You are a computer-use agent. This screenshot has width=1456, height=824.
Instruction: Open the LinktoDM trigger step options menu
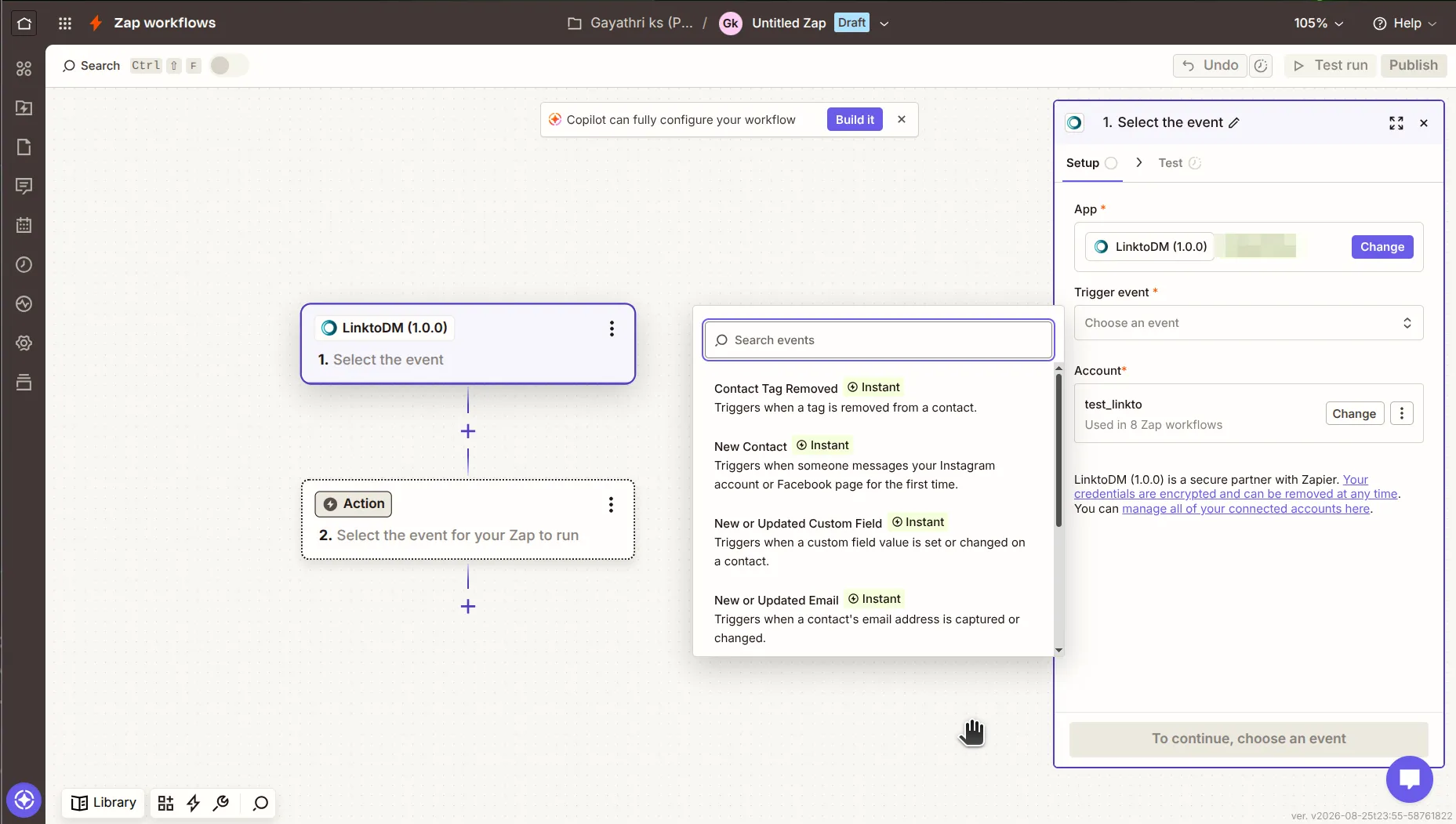pyautogui.click(x=612, y=329)
